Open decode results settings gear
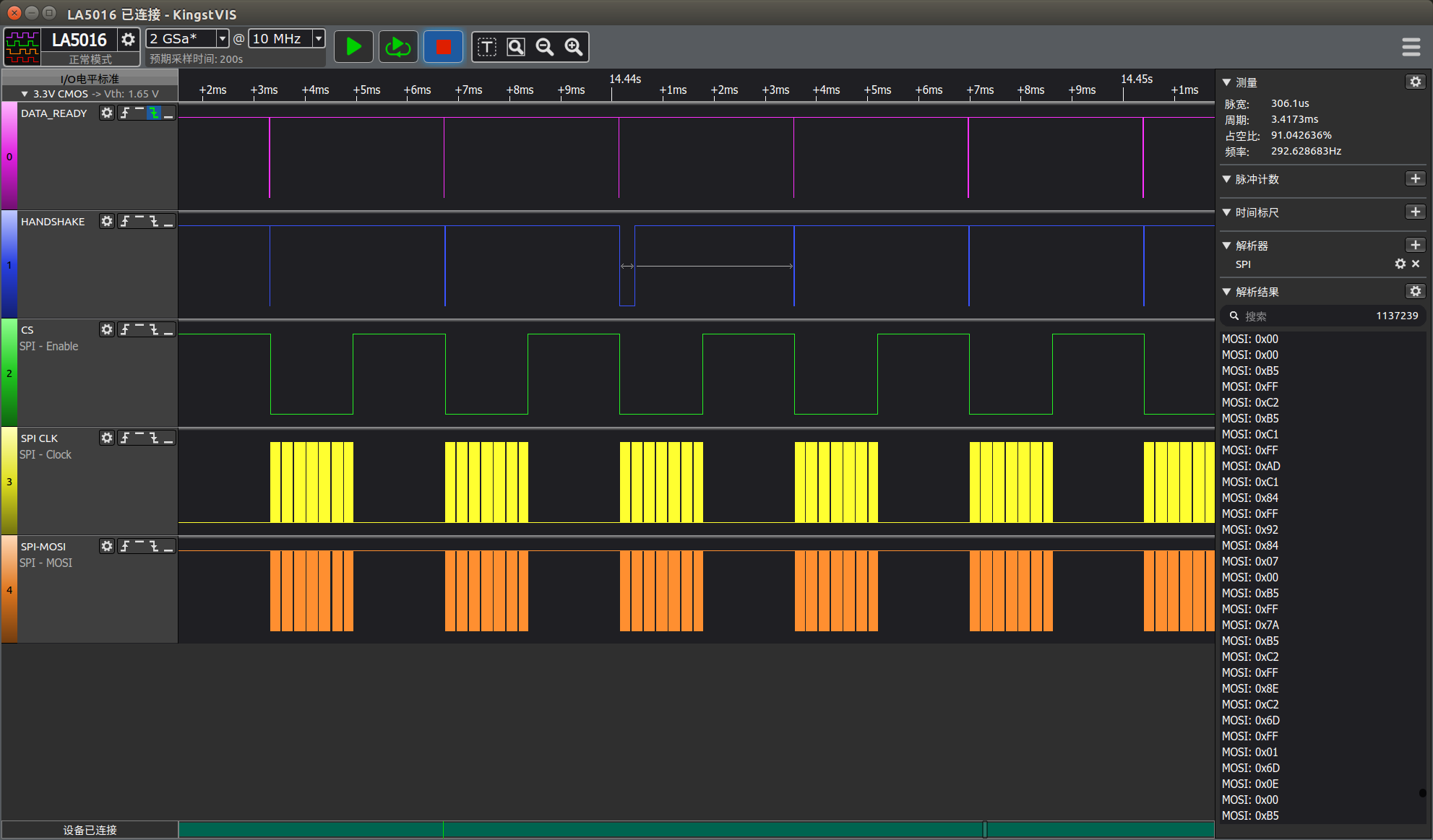This screenshot has height=840, width=1433. [x=1415, y=291]
